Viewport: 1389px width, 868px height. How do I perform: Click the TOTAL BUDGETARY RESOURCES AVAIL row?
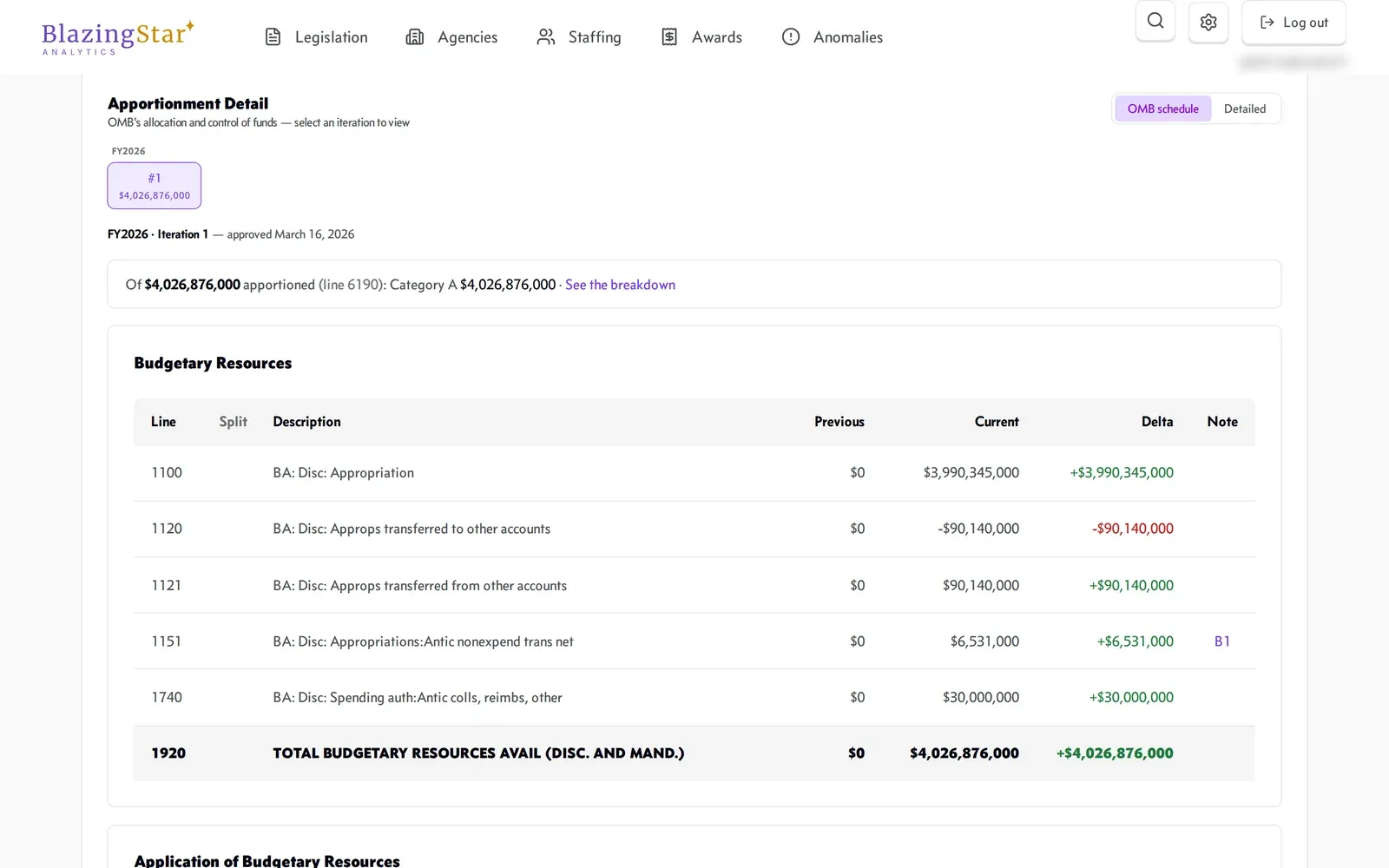click(x=694, y=753)
